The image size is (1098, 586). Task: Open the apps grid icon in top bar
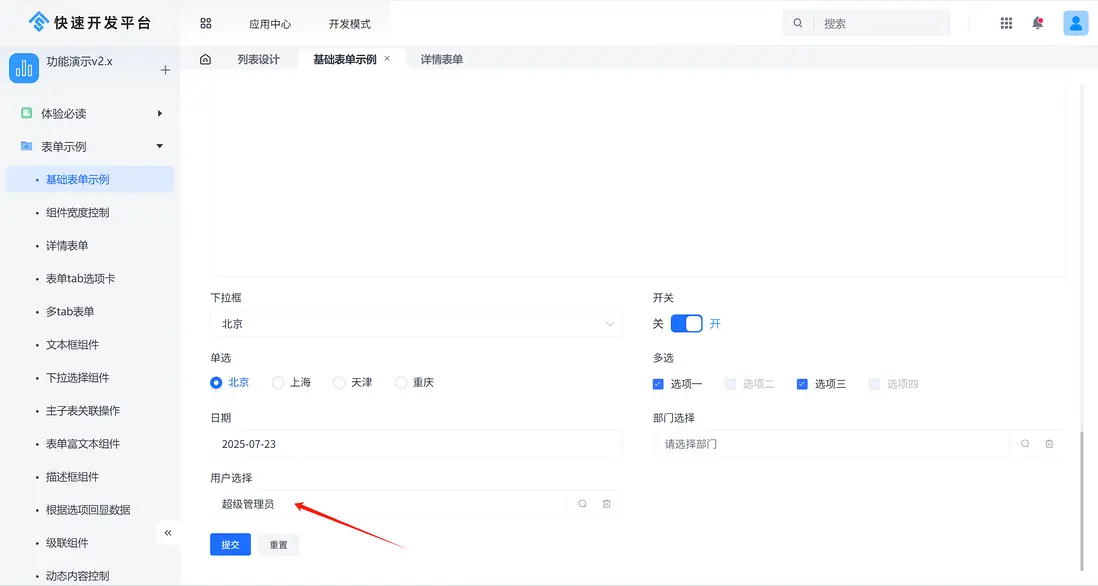tap(1006, 22)
